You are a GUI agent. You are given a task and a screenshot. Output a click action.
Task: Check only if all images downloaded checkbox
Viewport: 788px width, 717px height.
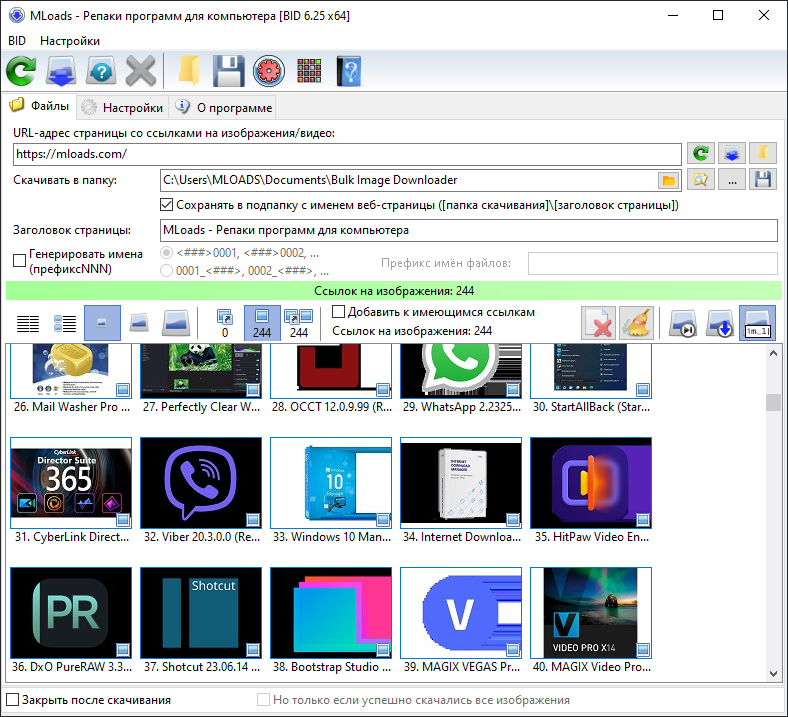point(263,699)
